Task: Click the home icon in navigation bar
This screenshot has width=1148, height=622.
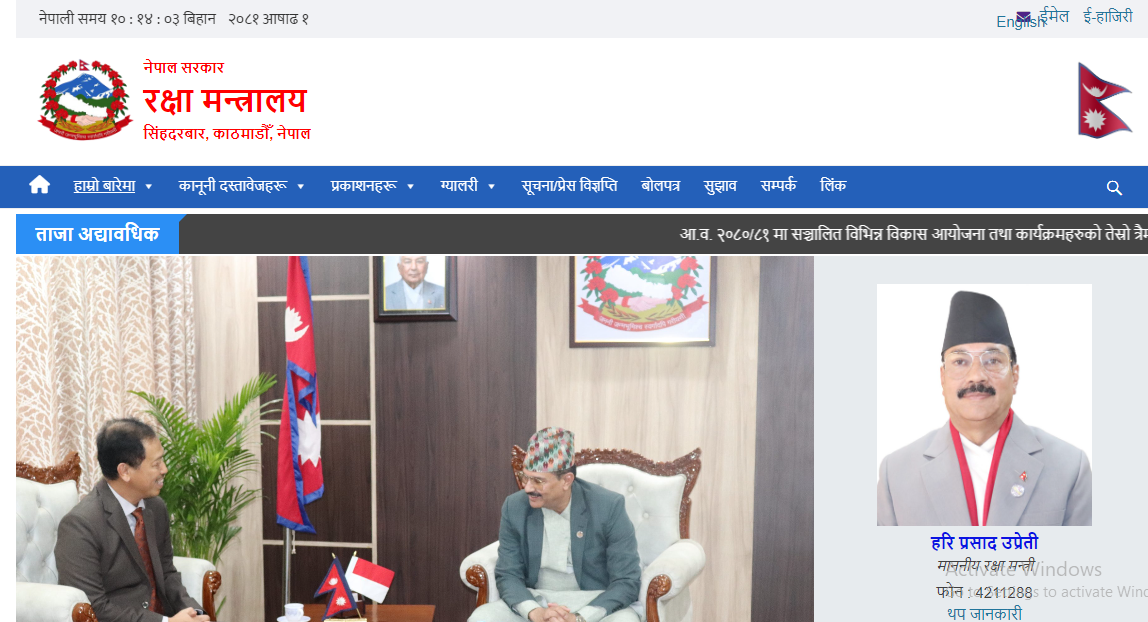Action: pyautogui.click(x=40, y=186)
